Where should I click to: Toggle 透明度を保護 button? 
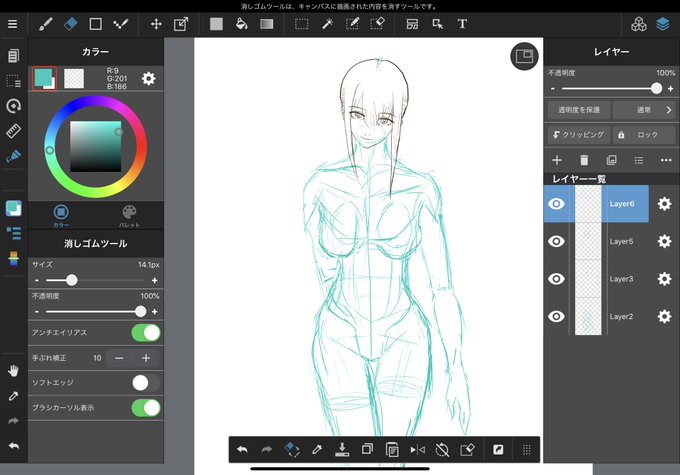pyautogui.click(x=579, y=110)
